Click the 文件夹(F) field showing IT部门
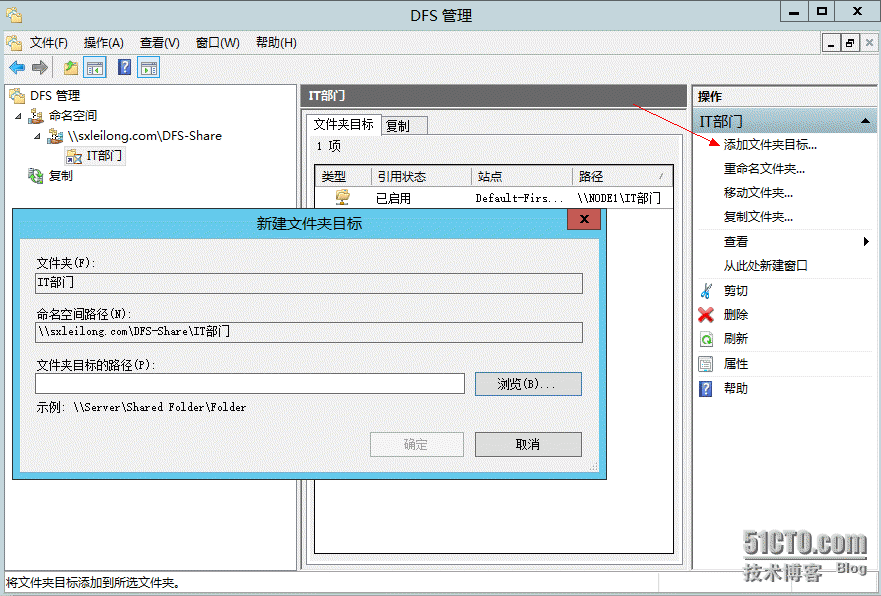The width and height of the screenshot is (881, 596). [309, 283]
